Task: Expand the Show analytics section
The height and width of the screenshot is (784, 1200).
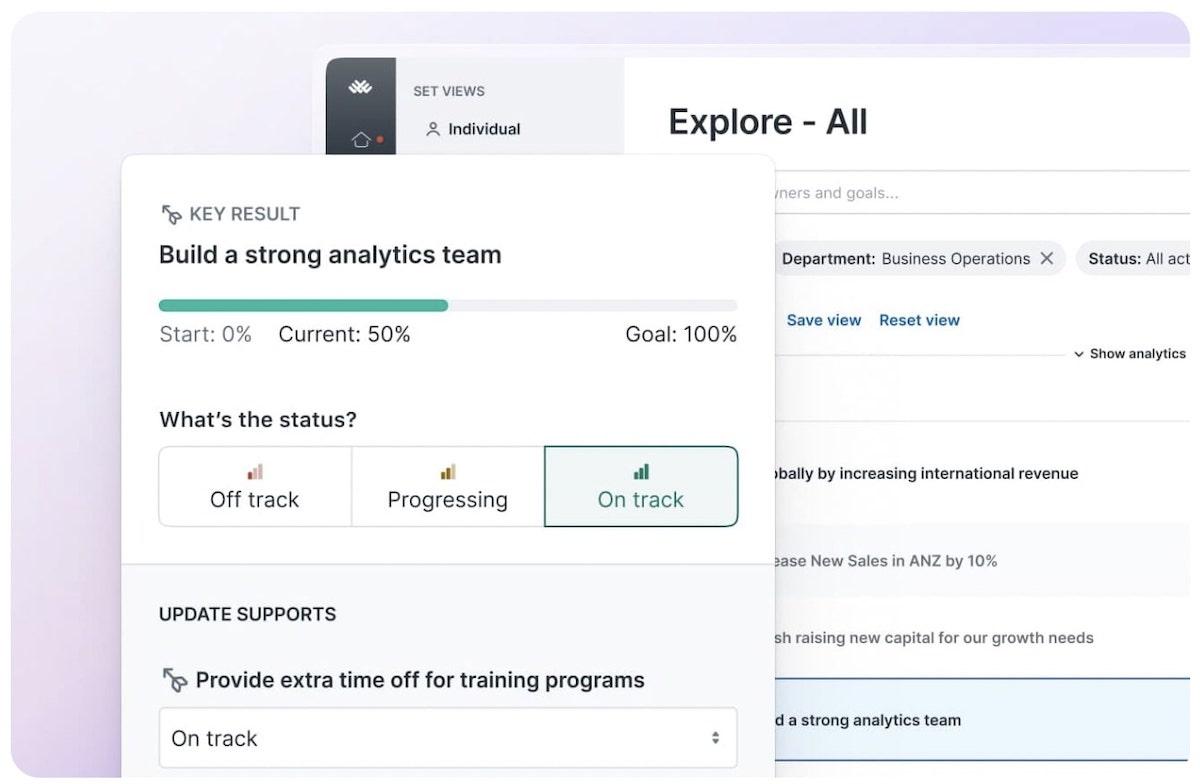Action: (1130, 354)
